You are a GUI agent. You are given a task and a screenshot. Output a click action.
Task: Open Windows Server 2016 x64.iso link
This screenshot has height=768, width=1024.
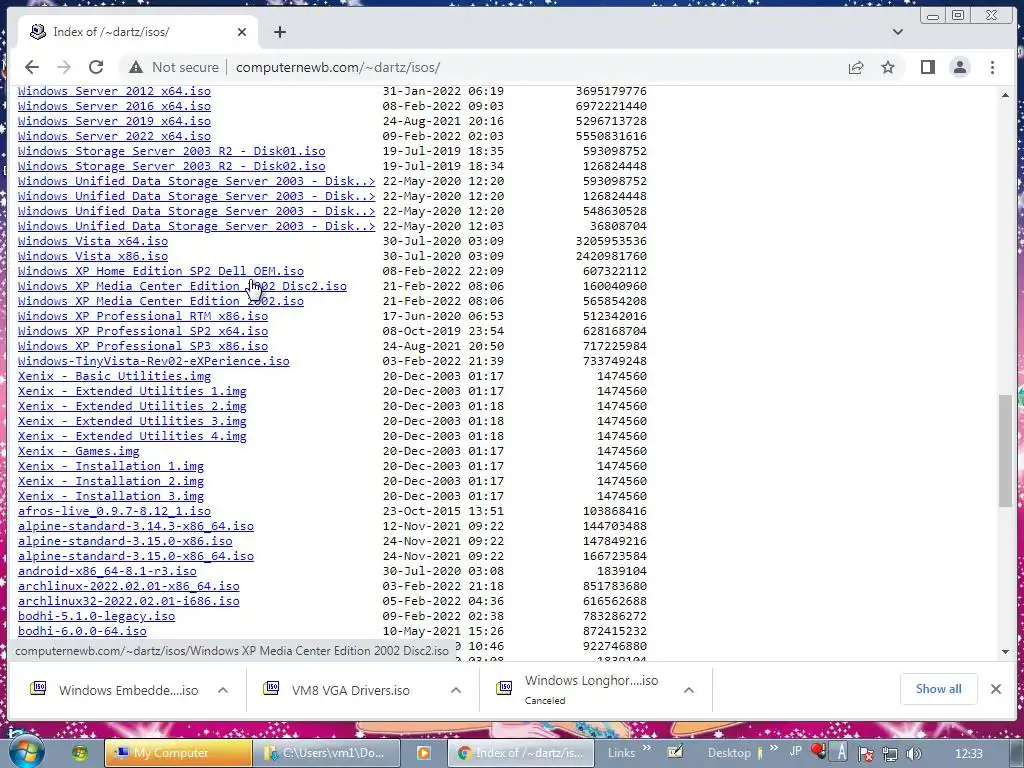click(114, 106)
